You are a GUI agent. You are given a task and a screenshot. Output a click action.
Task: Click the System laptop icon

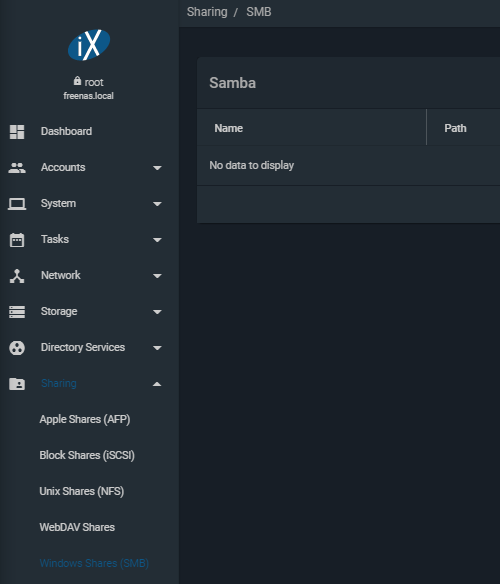[17, 204]
